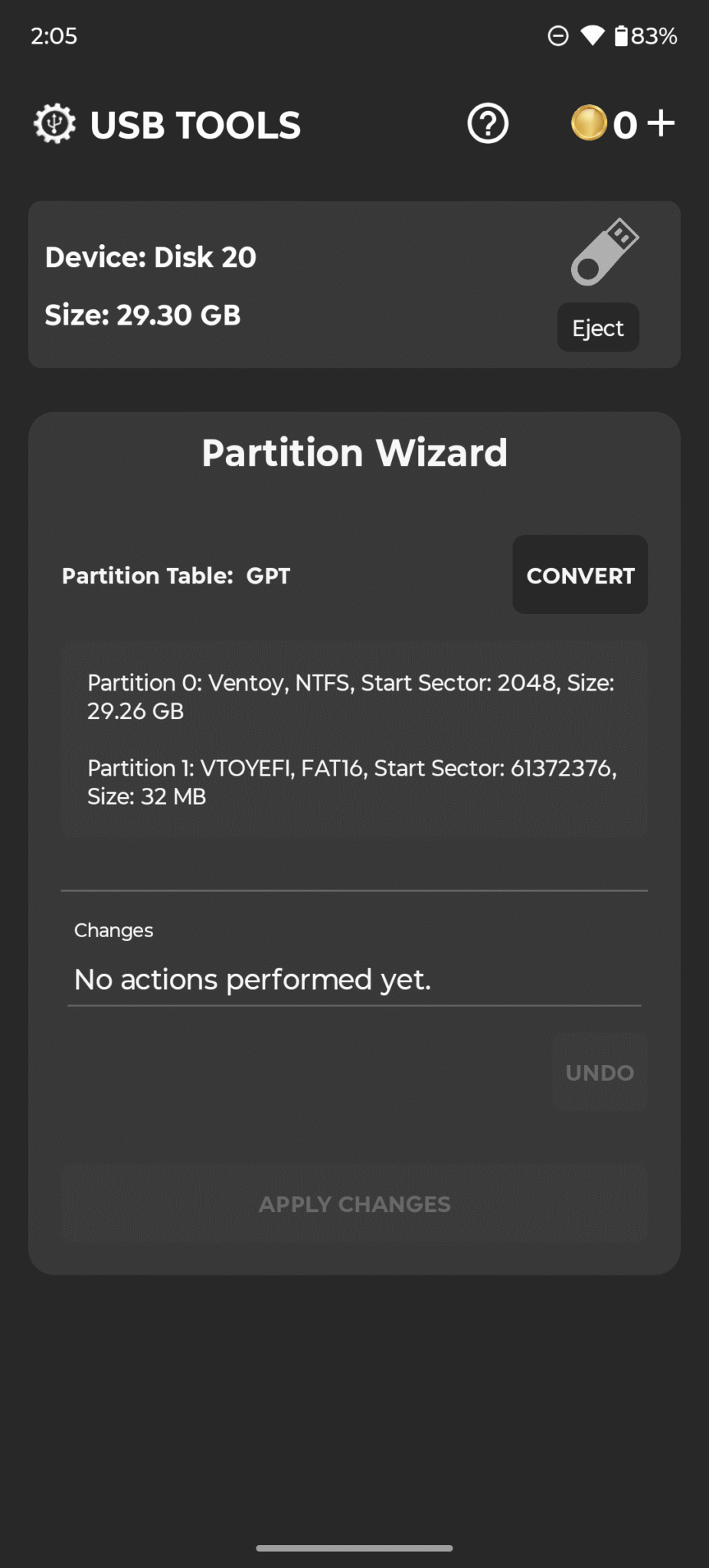This screenshot has height=1568, width=709.
Task: Tap the Partition Wizard heading
Action: point(354,452)
